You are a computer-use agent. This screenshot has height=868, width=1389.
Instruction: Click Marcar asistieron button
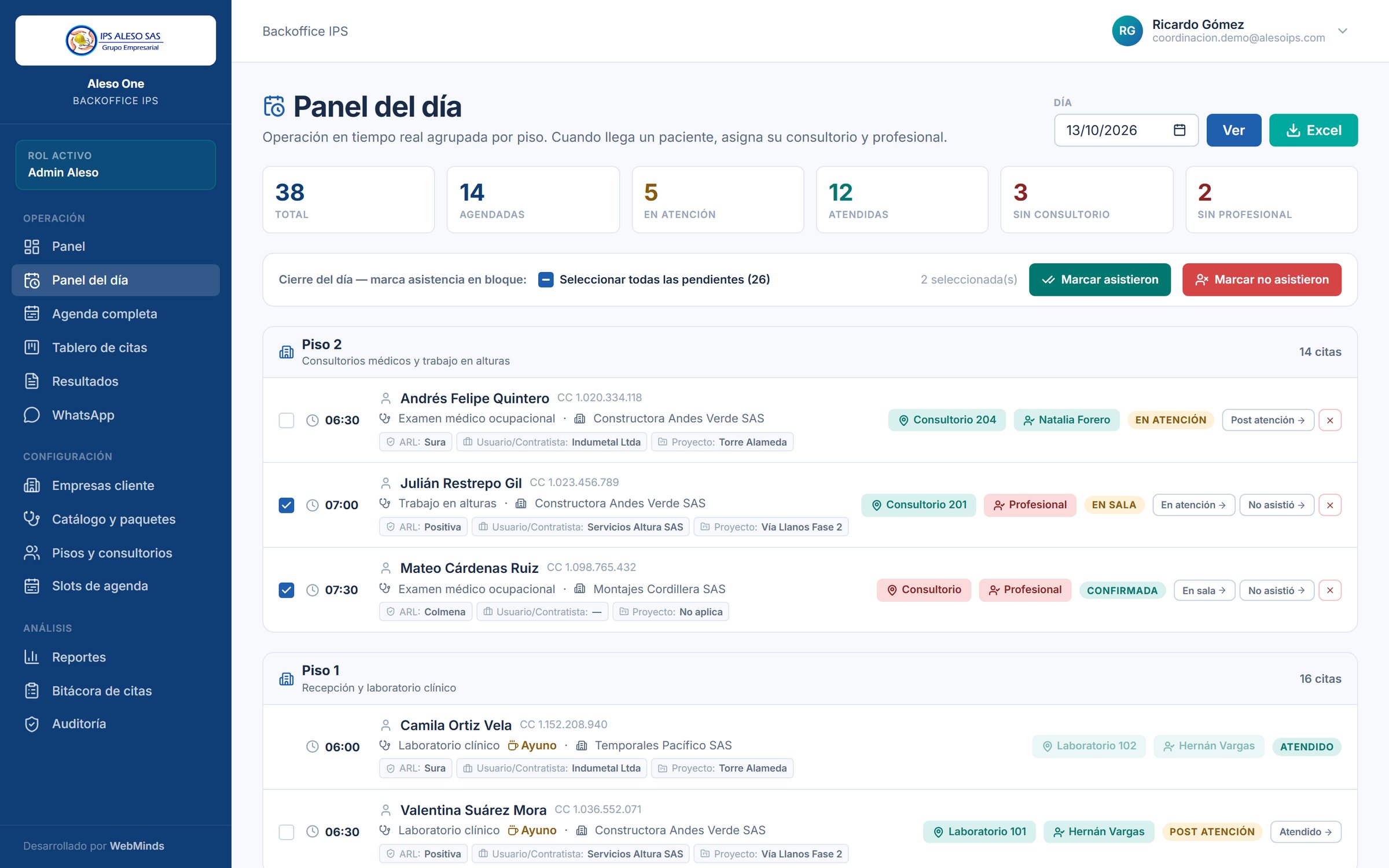(x=1100, y=279)
